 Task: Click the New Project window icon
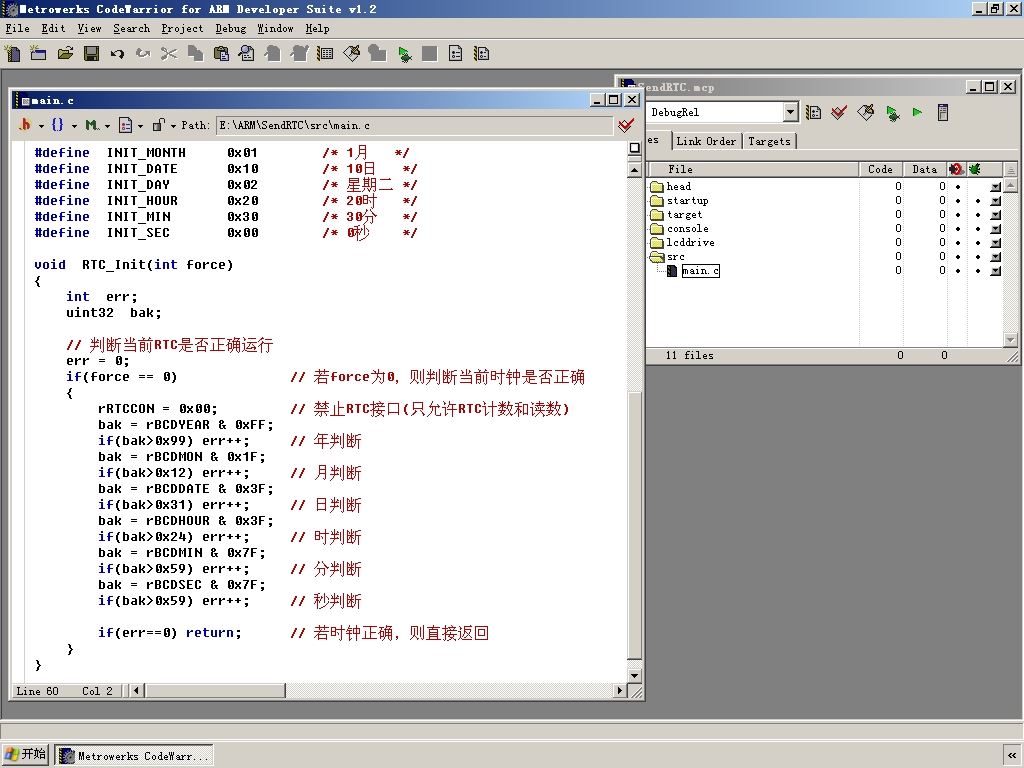tap(39, 54)
